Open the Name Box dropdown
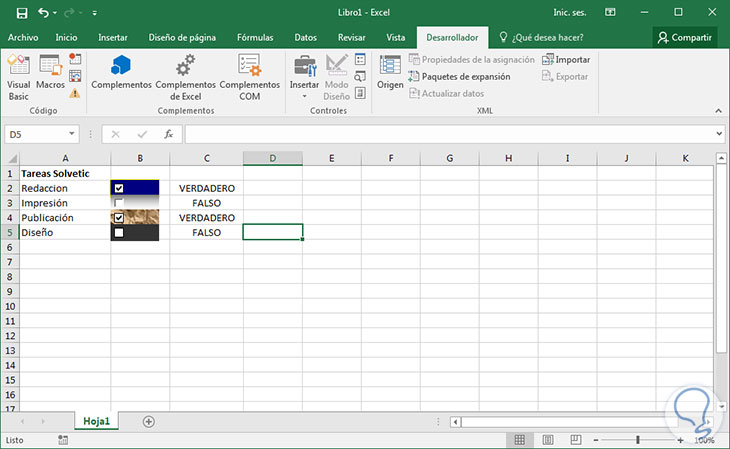The height and width of the screenshot is (449, 730). point(72,134)
